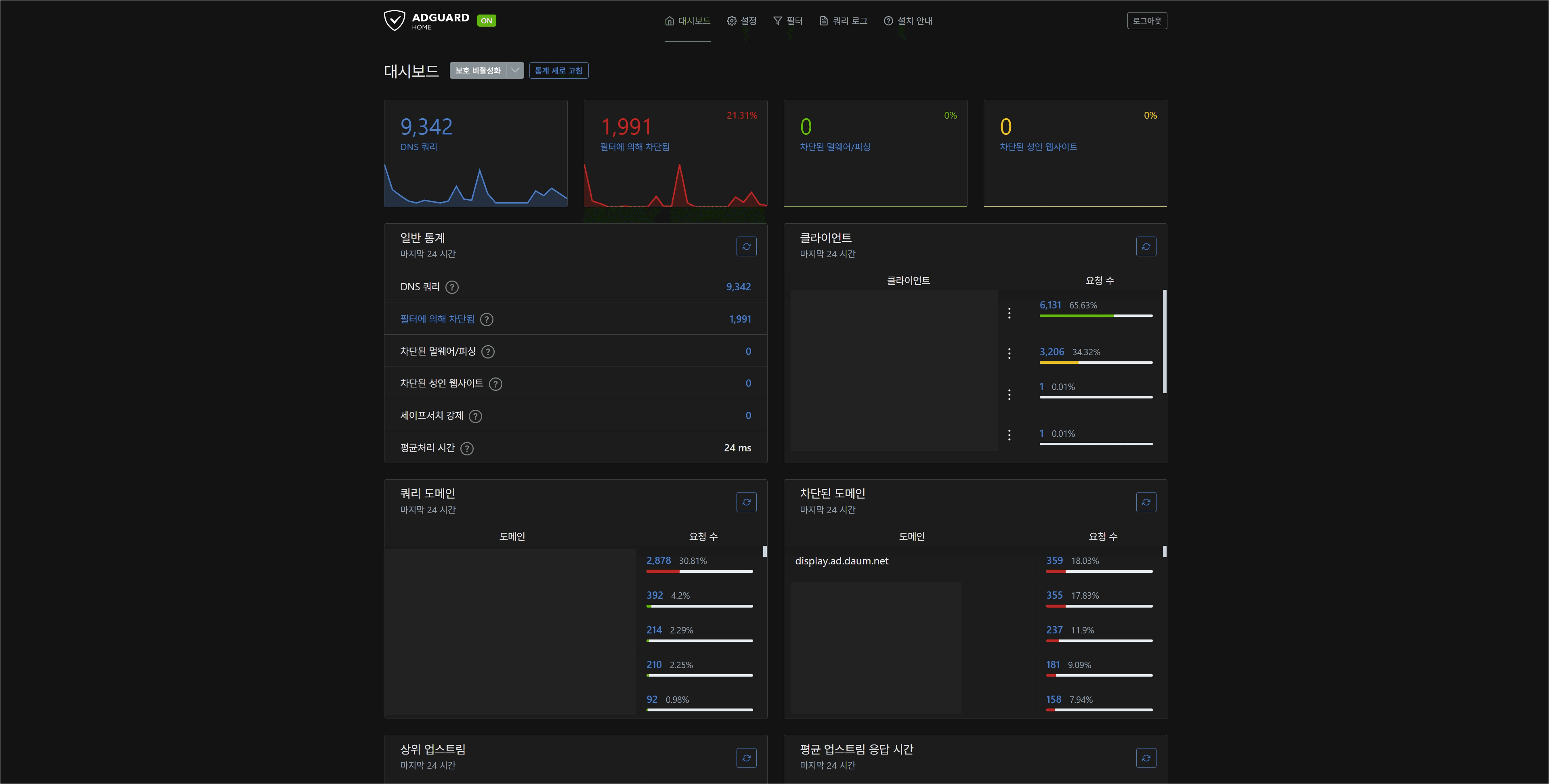Click the 24 ms average processing value

click(x=737, y=448)
